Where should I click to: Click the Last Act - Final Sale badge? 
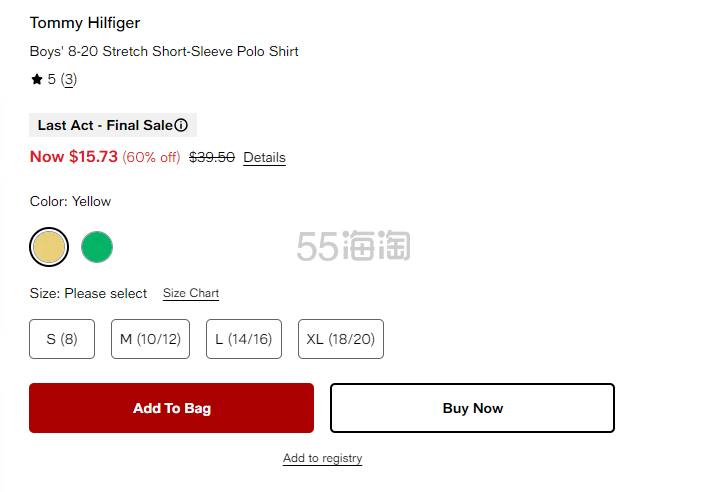coord(104,126)
